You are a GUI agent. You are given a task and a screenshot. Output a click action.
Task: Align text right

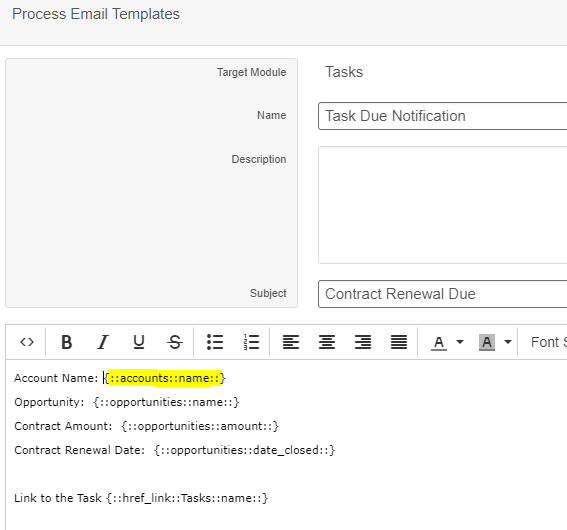(363, 342)
